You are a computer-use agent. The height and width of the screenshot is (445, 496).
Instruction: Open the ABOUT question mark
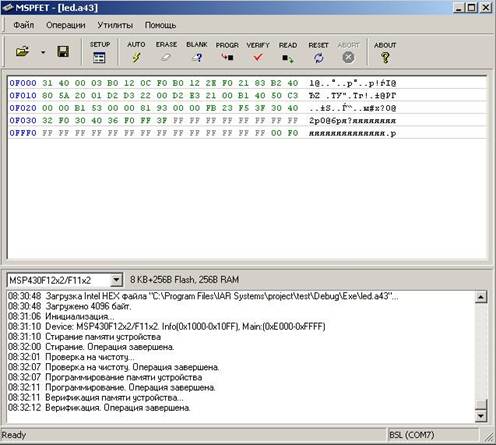point(385,52)
